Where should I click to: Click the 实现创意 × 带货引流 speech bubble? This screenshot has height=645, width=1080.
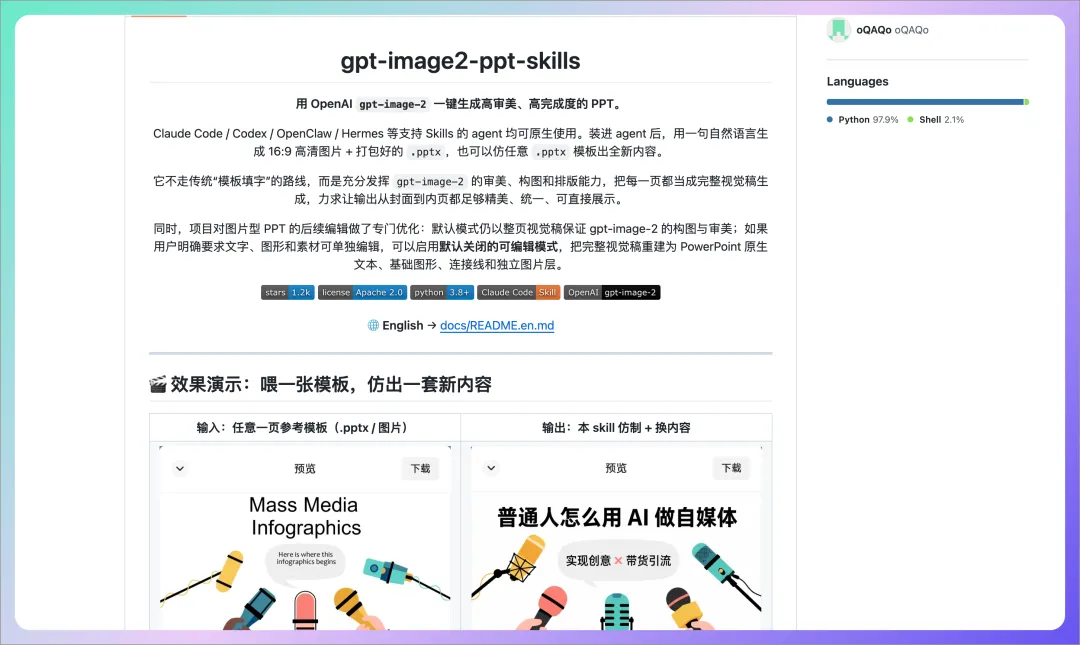[x=618, y=561]
